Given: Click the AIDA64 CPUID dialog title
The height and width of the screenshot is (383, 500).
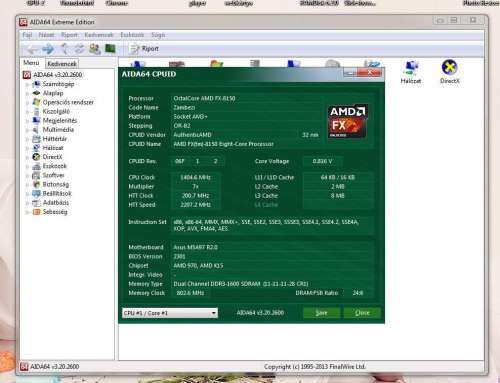Looking at the screenshot, I should point(149,74).
